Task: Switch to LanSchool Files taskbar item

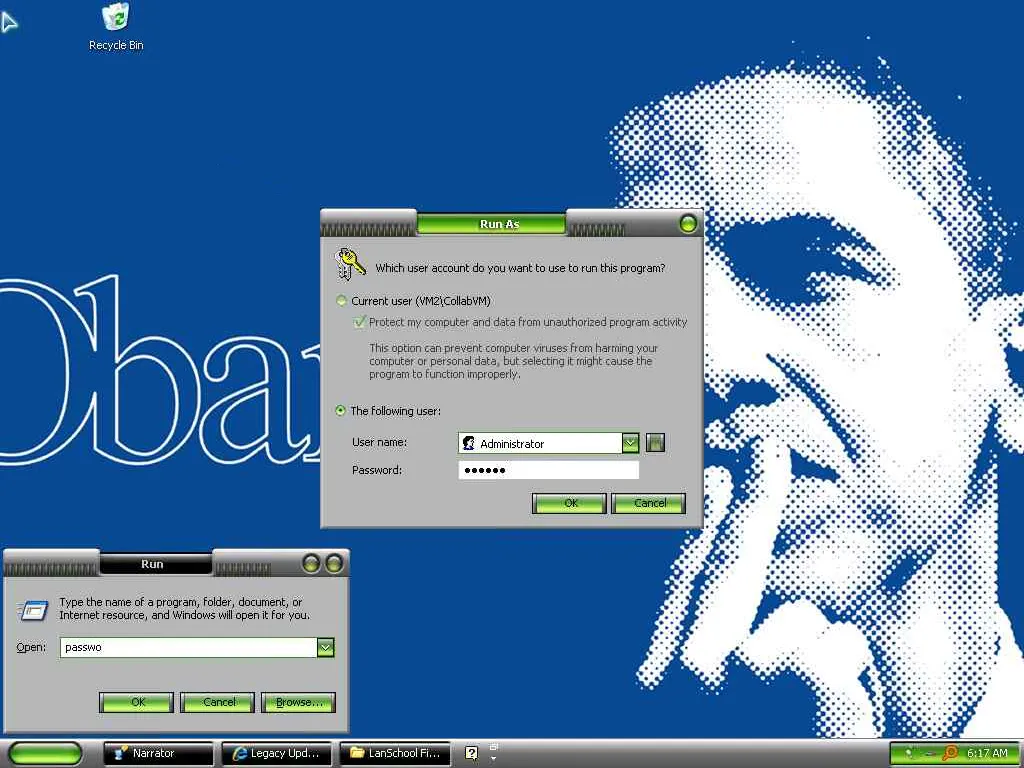Action: [x=395, y=753]
